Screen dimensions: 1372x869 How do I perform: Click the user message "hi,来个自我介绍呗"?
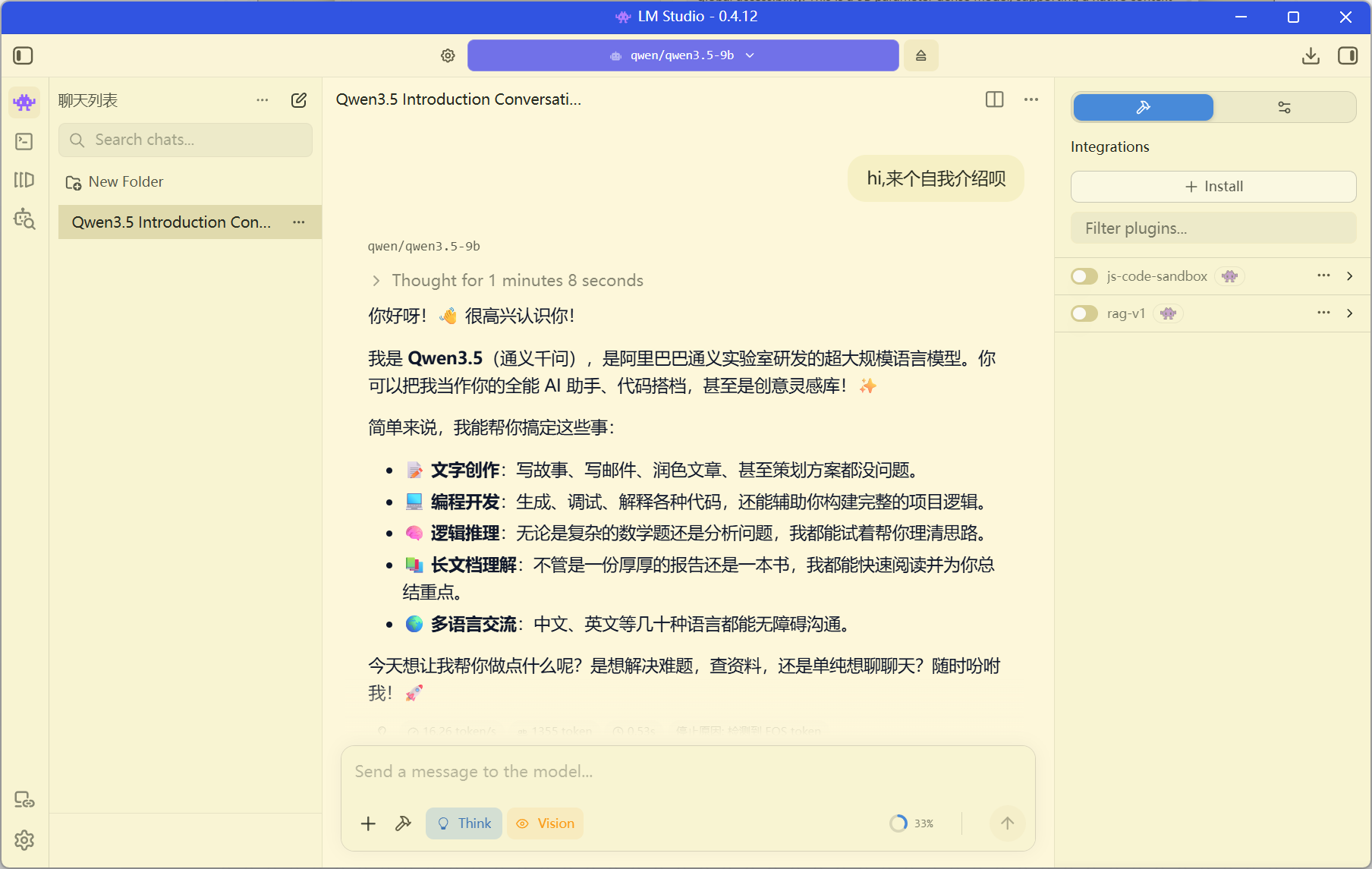point(936,178)
